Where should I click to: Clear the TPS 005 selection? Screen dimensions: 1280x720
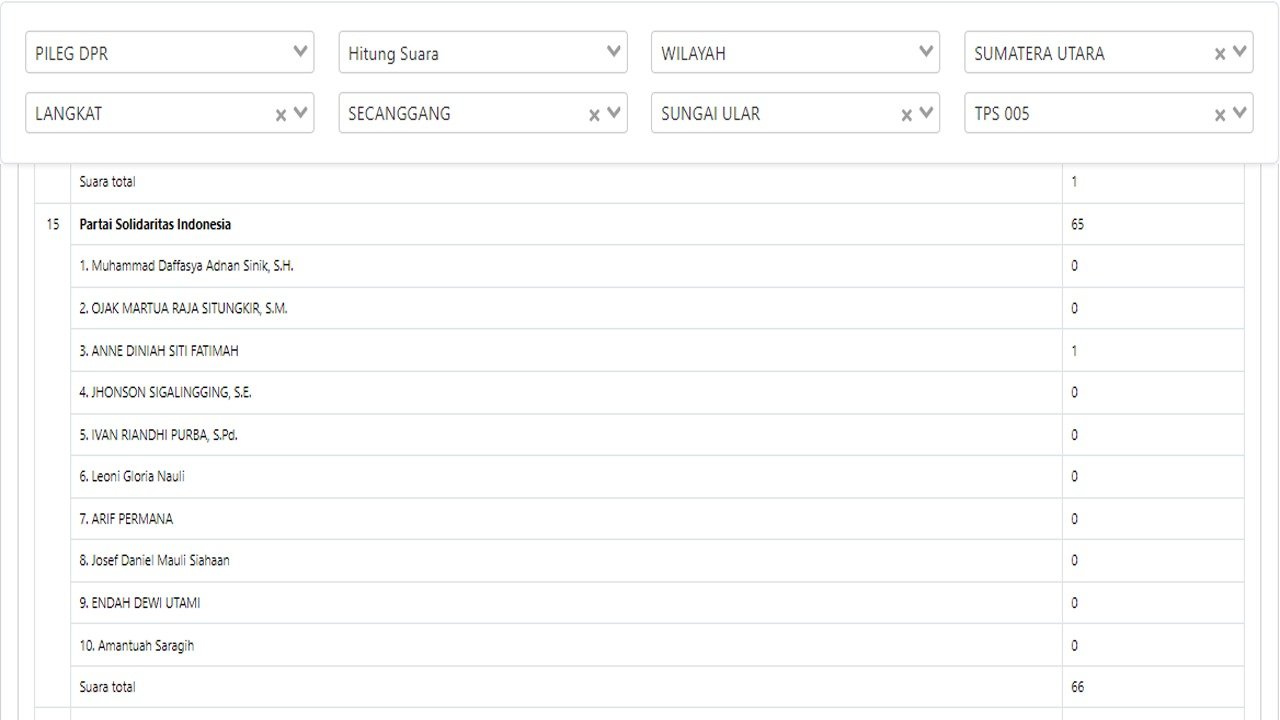coord(1220,115)
